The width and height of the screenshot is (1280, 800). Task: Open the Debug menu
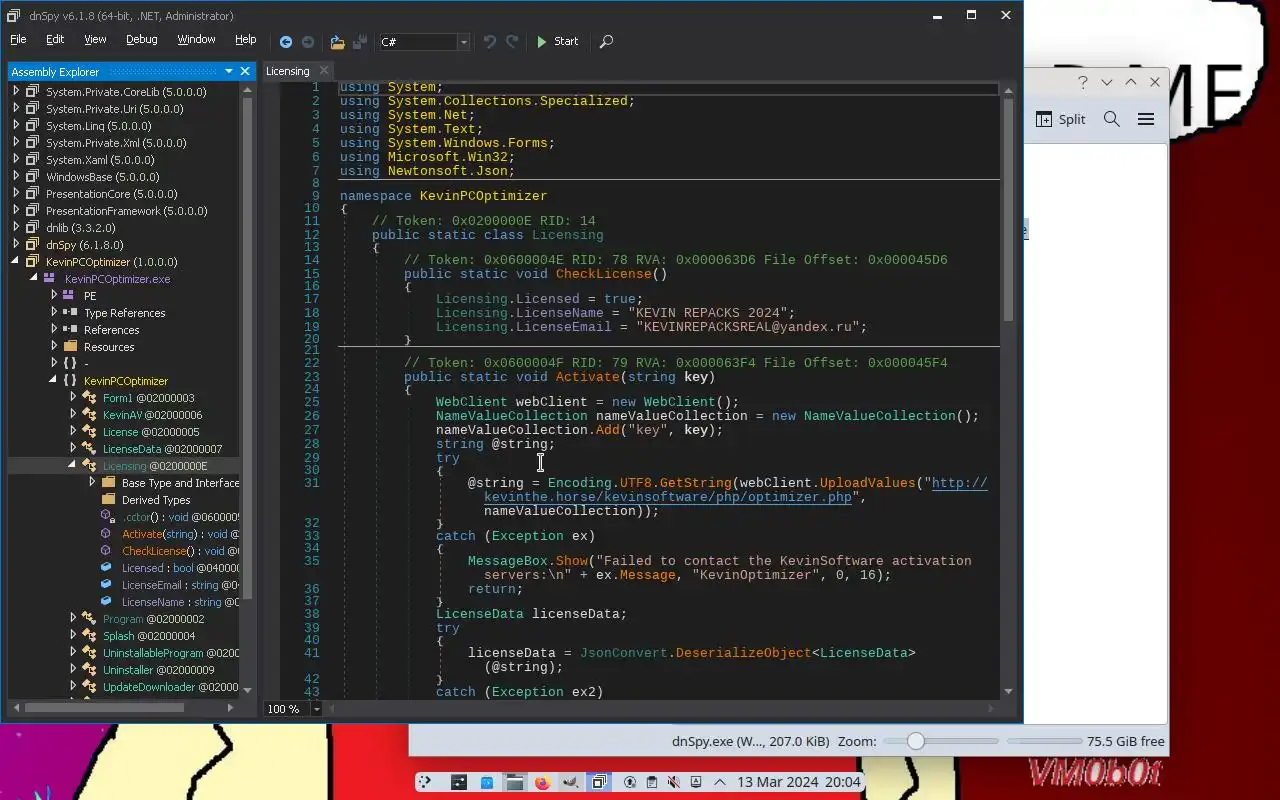(x=141, y=40)
